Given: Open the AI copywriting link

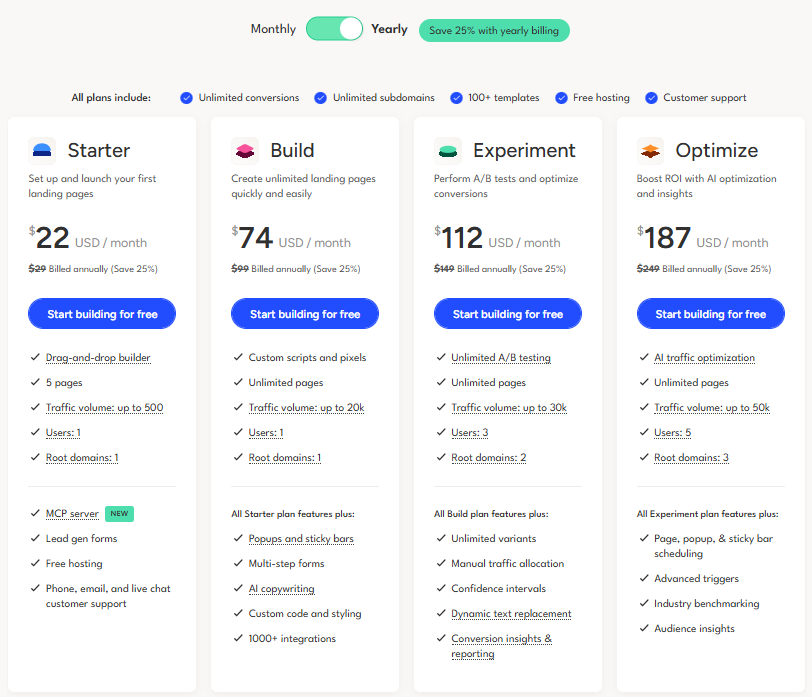Looking at the screenshot, I should pyautogui.click(x=281, y=589).
